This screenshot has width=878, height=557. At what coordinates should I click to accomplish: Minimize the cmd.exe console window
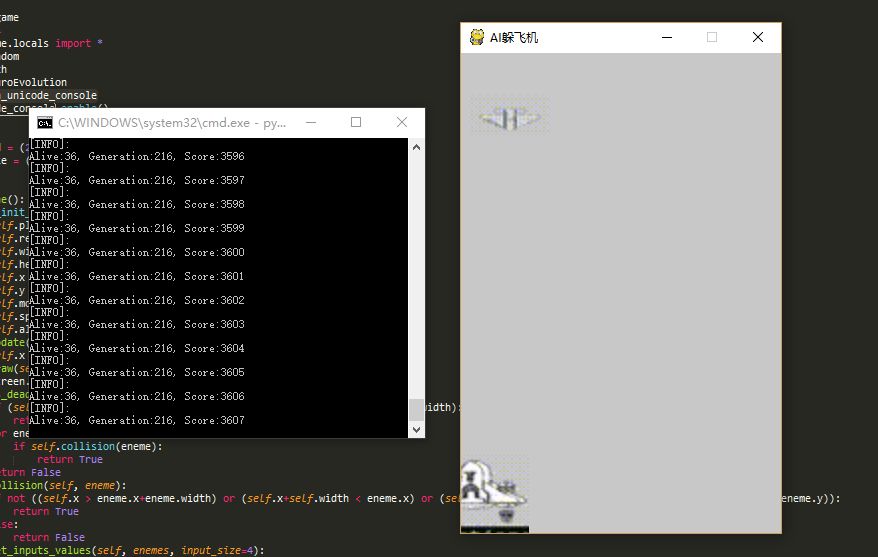click(x=311, y=122)
